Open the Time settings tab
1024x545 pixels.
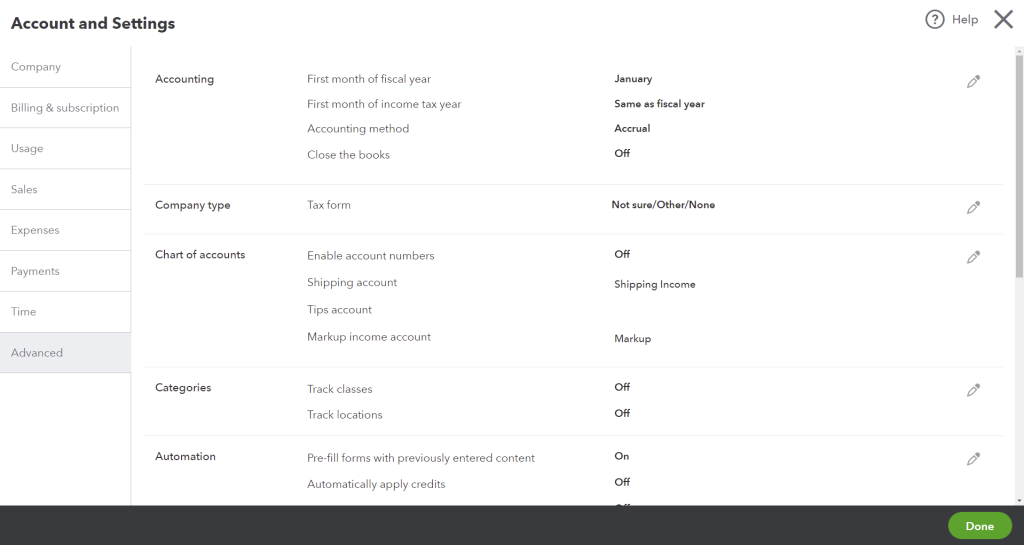(23, 312)
